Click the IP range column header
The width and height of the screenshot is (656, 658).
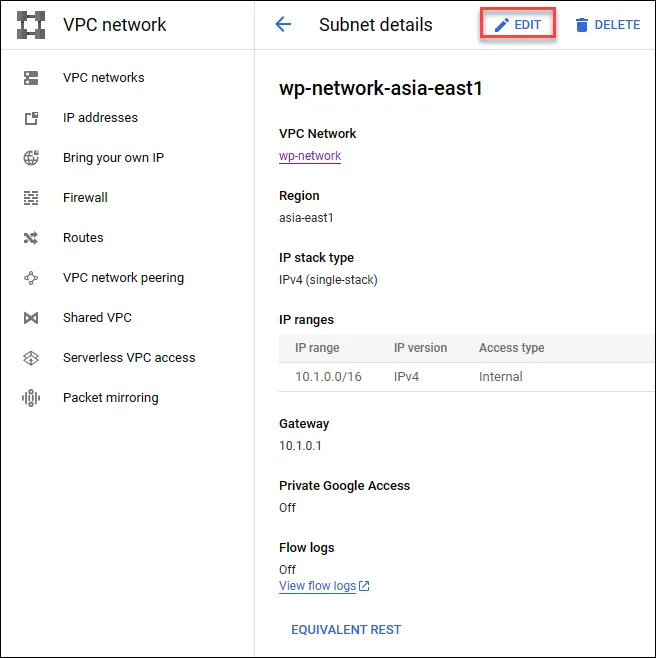(x=317, y=348)
